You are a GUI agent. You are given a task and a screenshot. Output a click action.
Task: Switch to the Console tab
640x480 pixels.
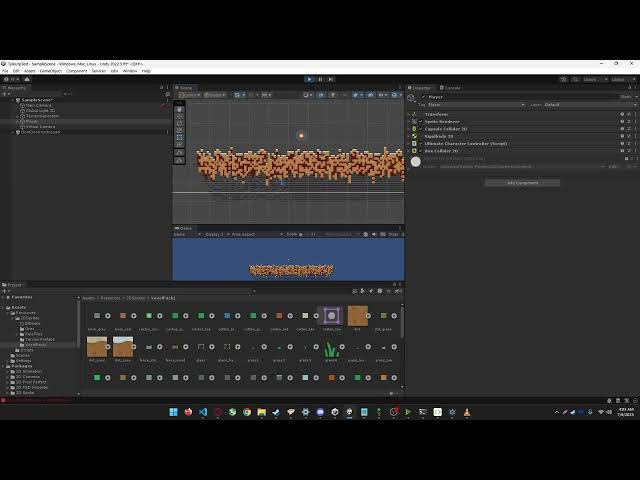pyautogui.click(x=452, y=88)
